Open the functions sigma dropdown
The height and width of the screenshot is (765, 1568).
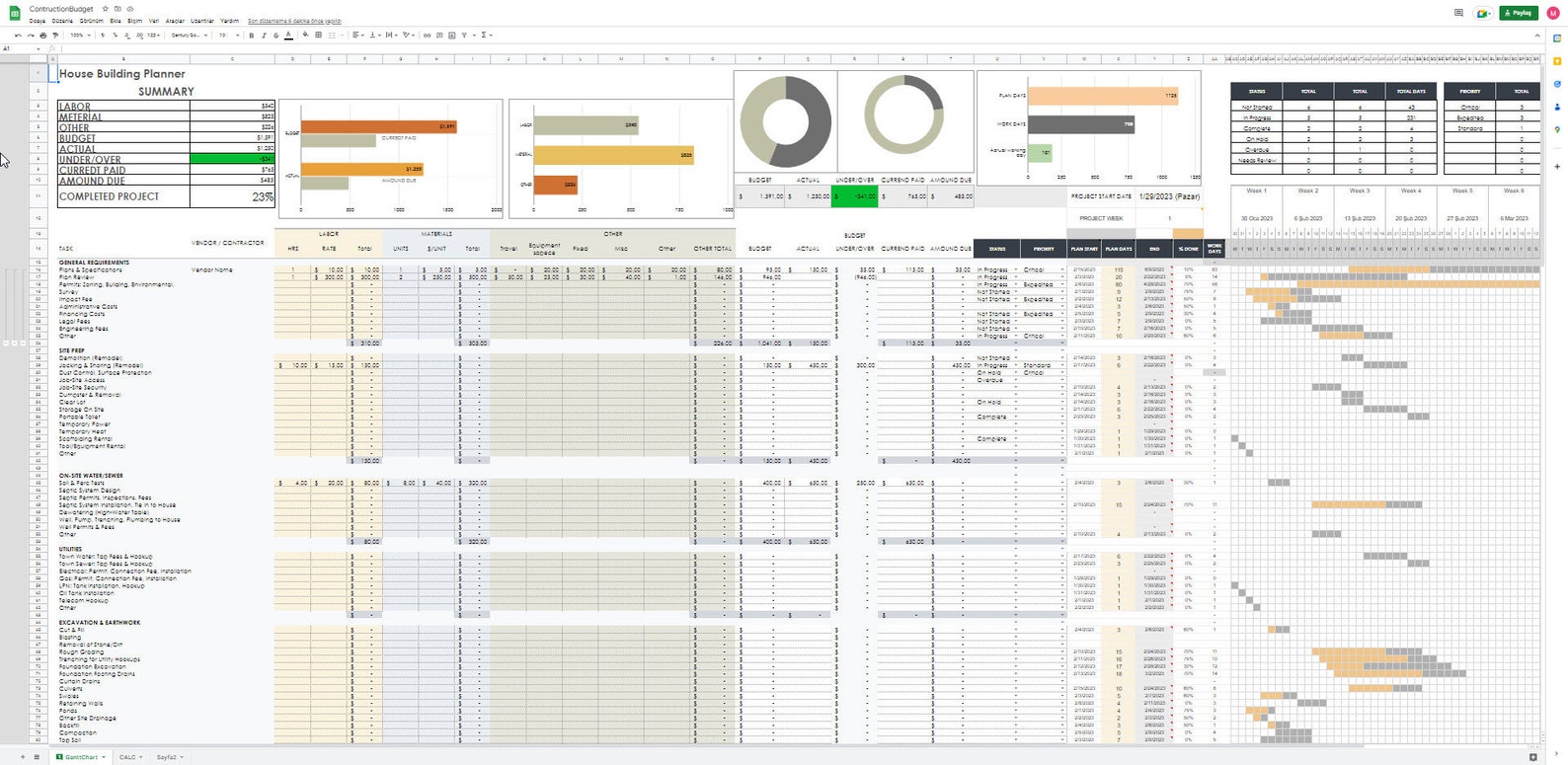tap(487, 36)
